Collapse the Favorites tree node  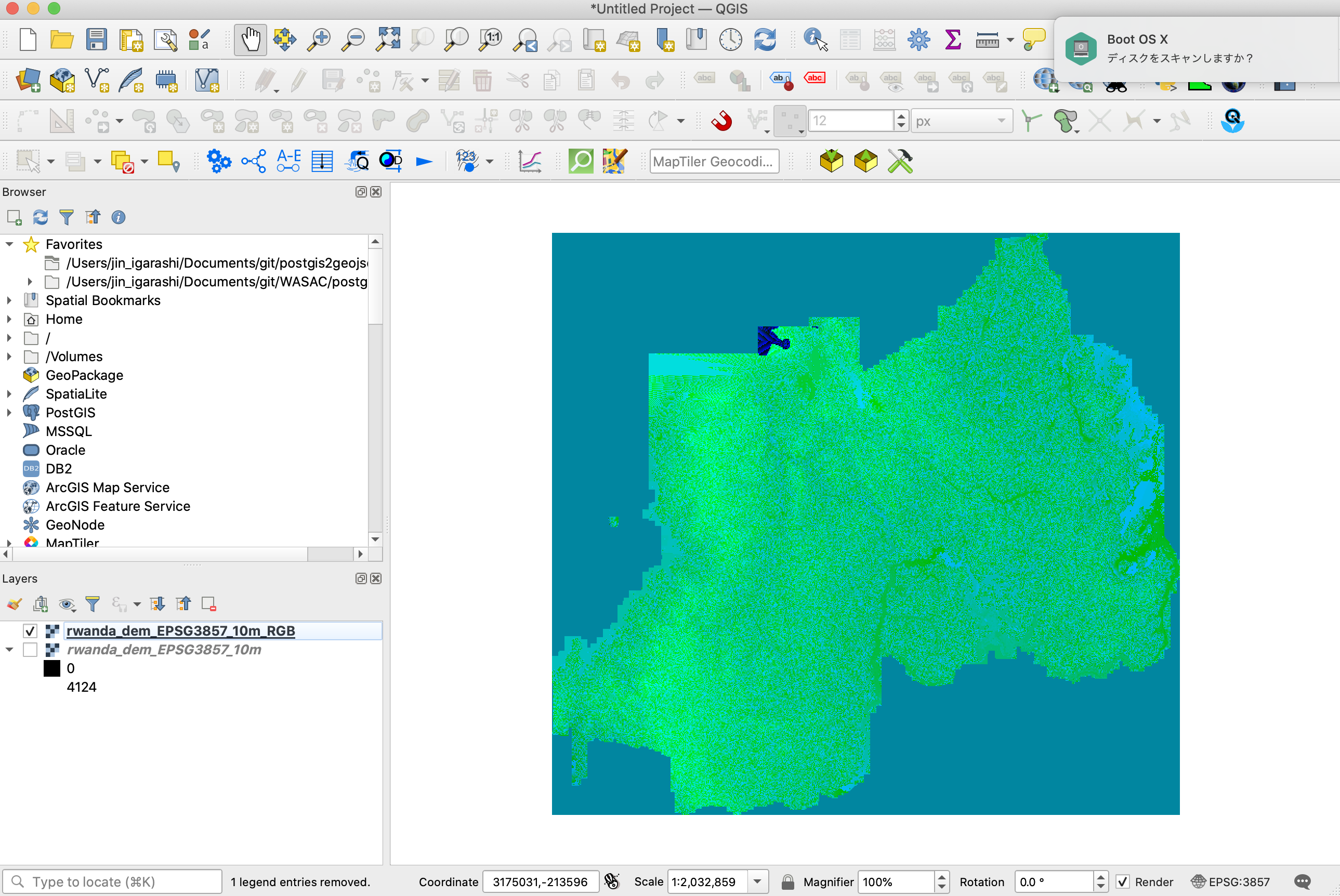(10, 244)
